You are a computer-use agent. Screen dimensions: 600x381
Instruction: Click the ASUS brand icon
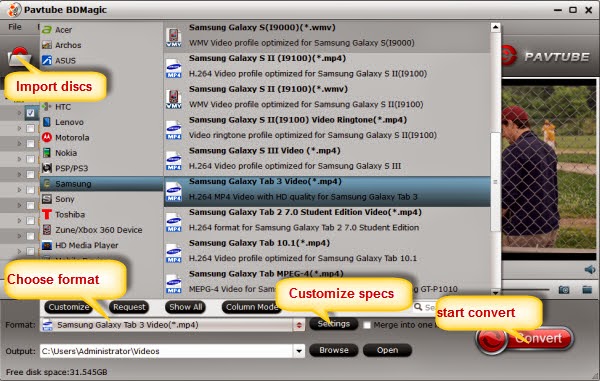click(47, 60)
